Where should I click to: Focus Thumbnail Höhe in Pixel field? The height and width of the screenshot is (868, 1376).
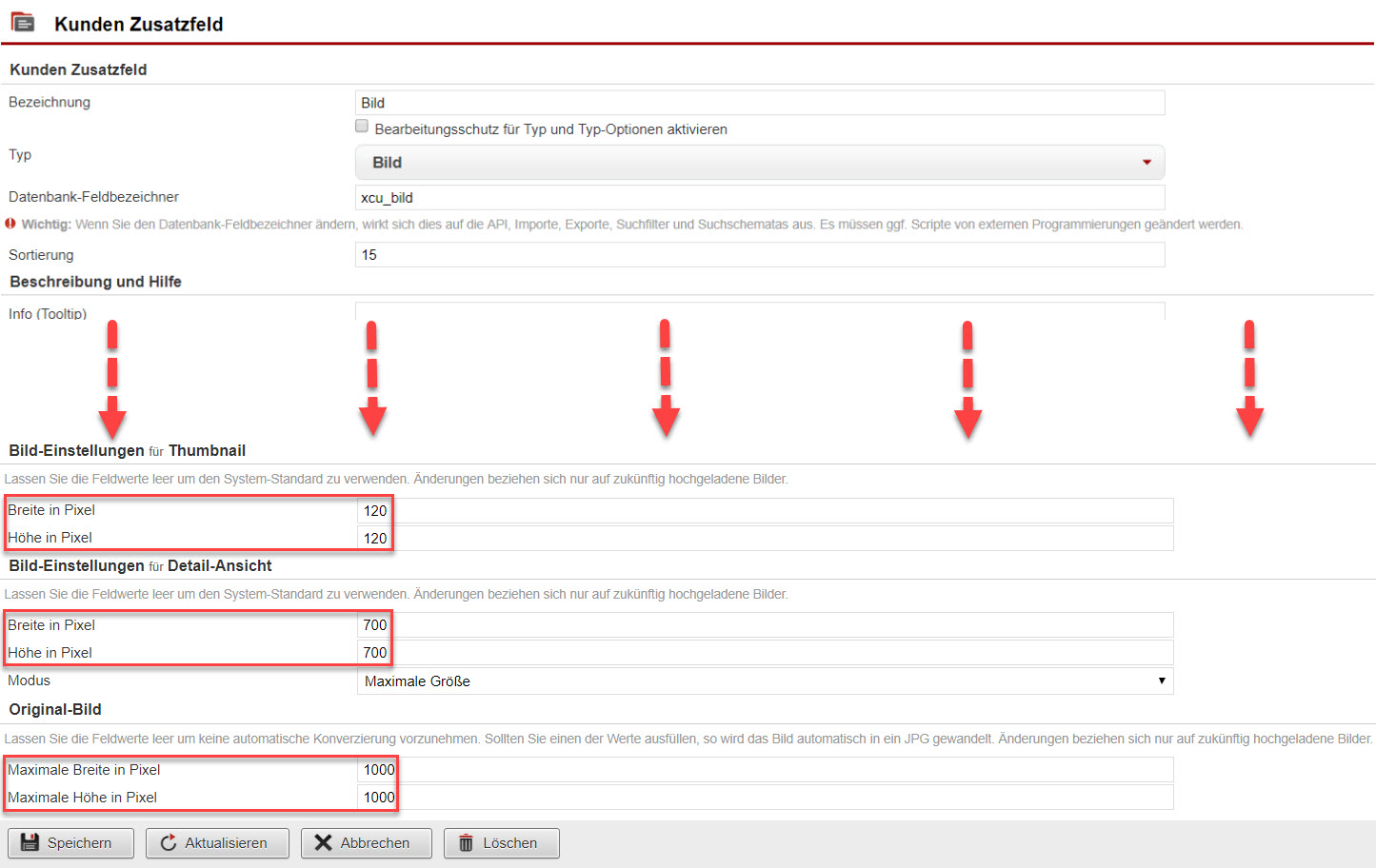766,538
